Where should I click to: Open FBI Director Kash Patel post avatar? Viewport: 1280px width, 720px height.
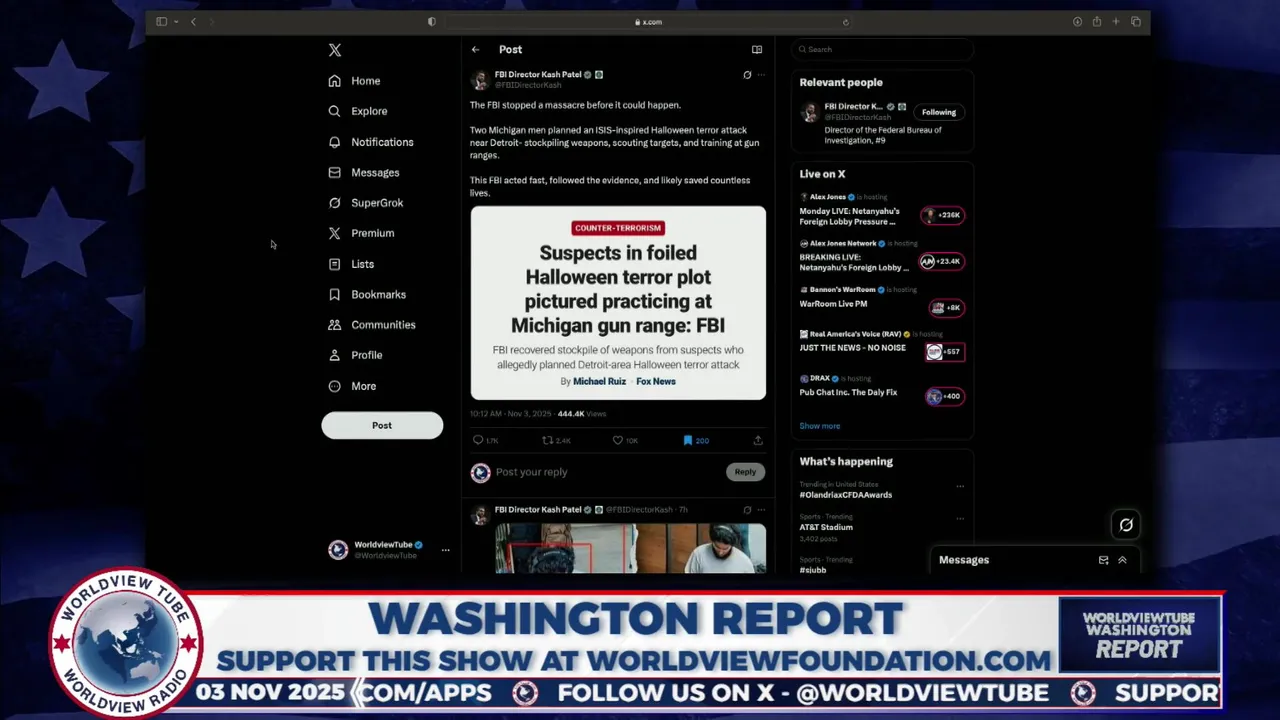point(480,80)
